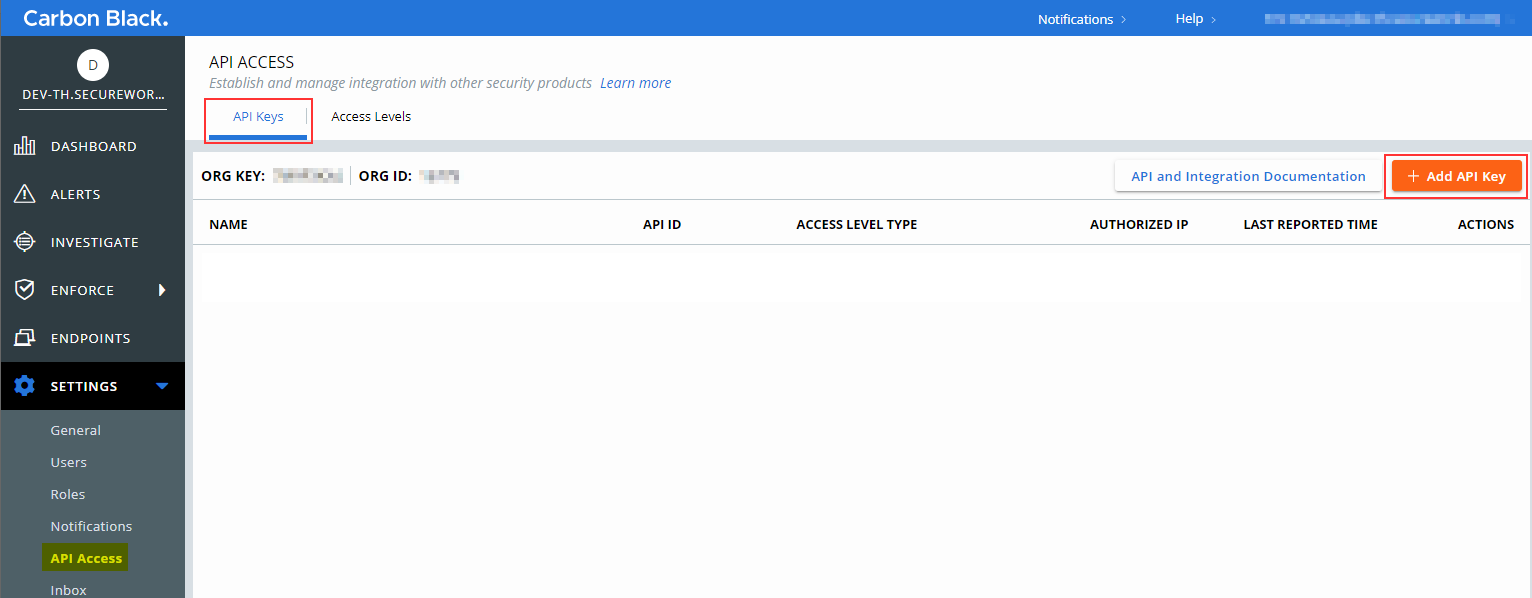This screenshot has height=598, width=1532.
Task: Select Users under Settings
Action: tap(69, 462)
